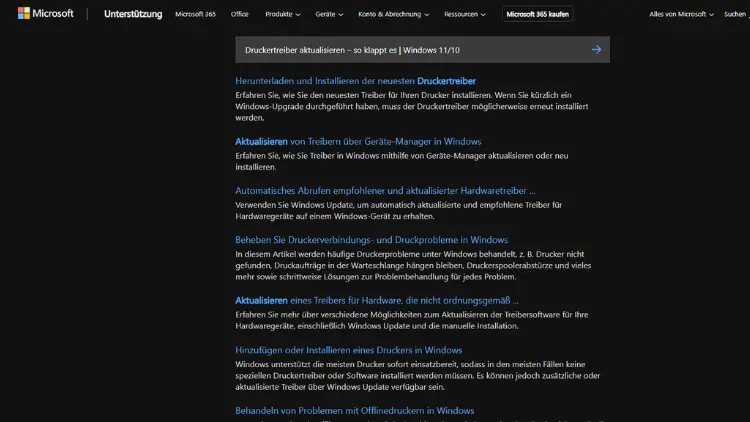Viewport: 750px width, 422px height.
Task: Click description text starting 'Erfahren Sie mehr über verschiedene Möglichkeiten'
Action: pos(412,321)
